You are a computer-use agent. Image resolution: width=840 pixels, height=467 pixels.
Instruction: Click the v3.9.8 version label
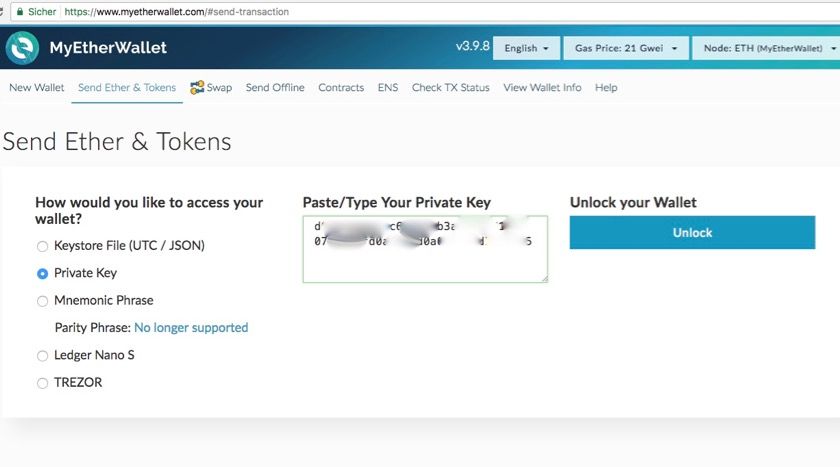tap(472, 46)
